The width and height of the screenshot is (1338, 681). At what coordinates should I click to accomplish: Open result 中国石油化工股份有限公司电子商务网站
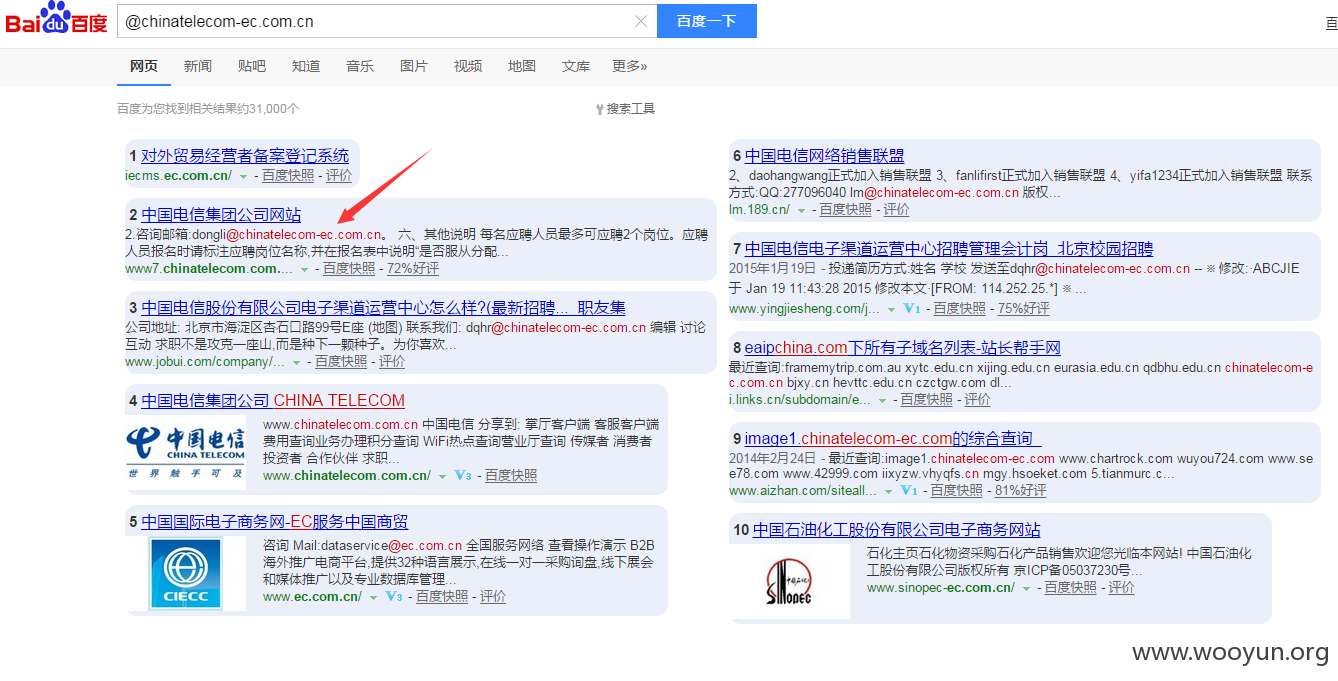coord(897,530)
